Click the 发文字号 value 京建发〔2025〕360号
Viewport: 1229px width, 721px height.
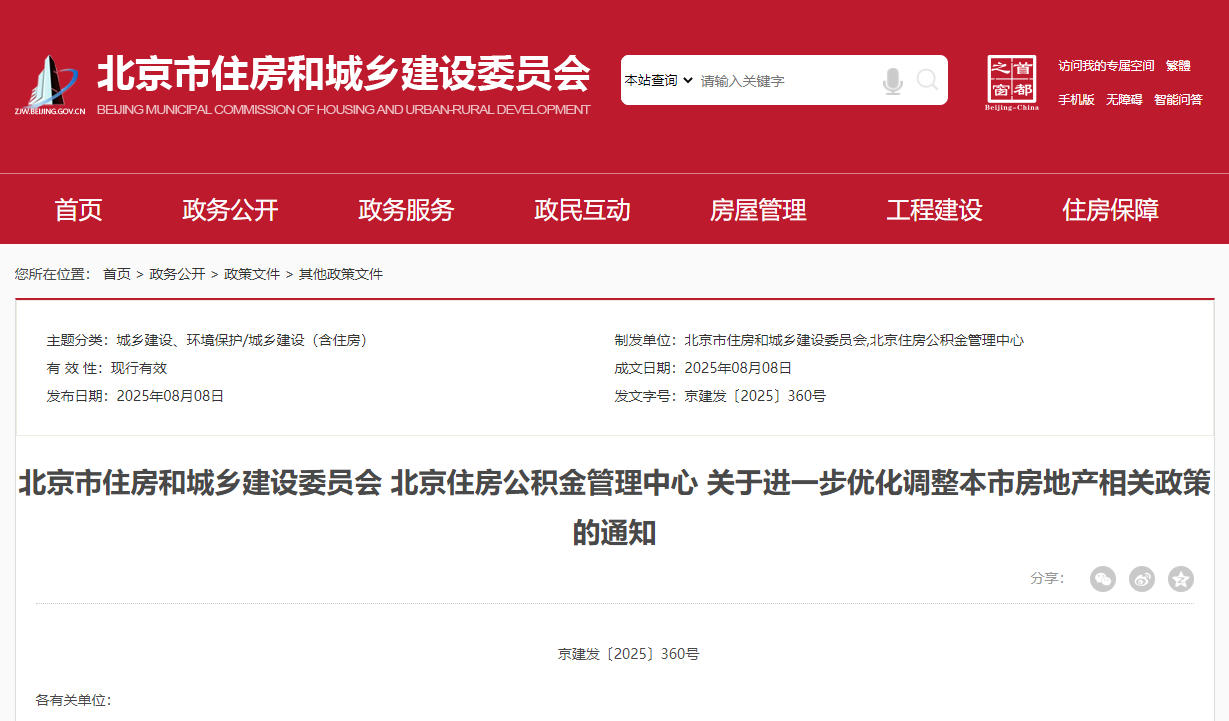[755, 396]
